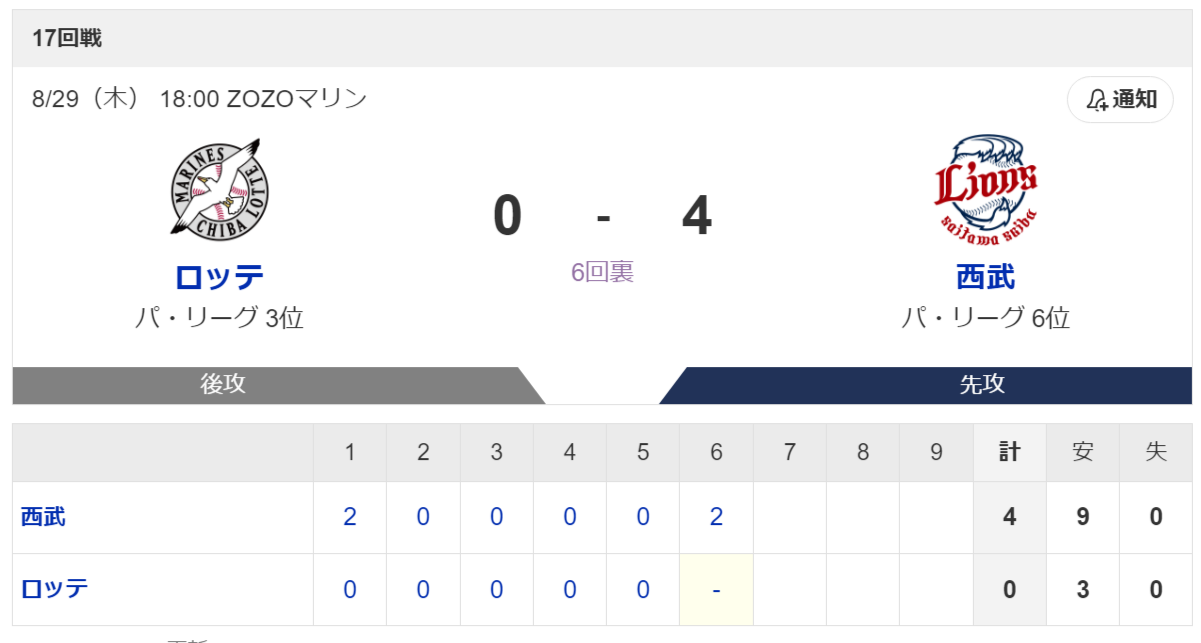Image resolution: width=1201 pixels, height=643 pixels.
Task: Click the bell icon in 通知 button
Action: pyautogui.click(x=1097, y=99)
